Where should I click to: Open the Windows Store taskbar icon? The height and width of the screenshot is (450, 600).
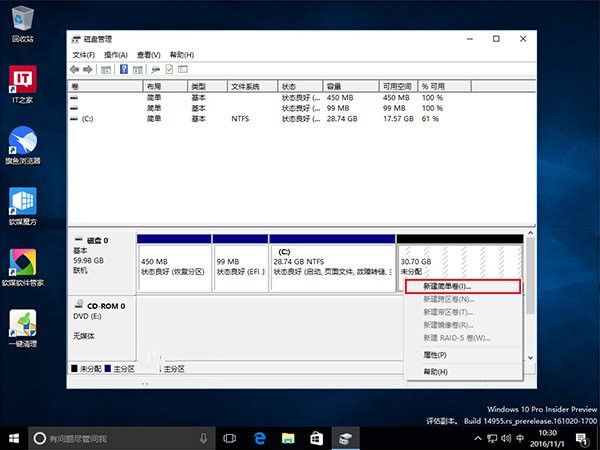coord(315,438)
